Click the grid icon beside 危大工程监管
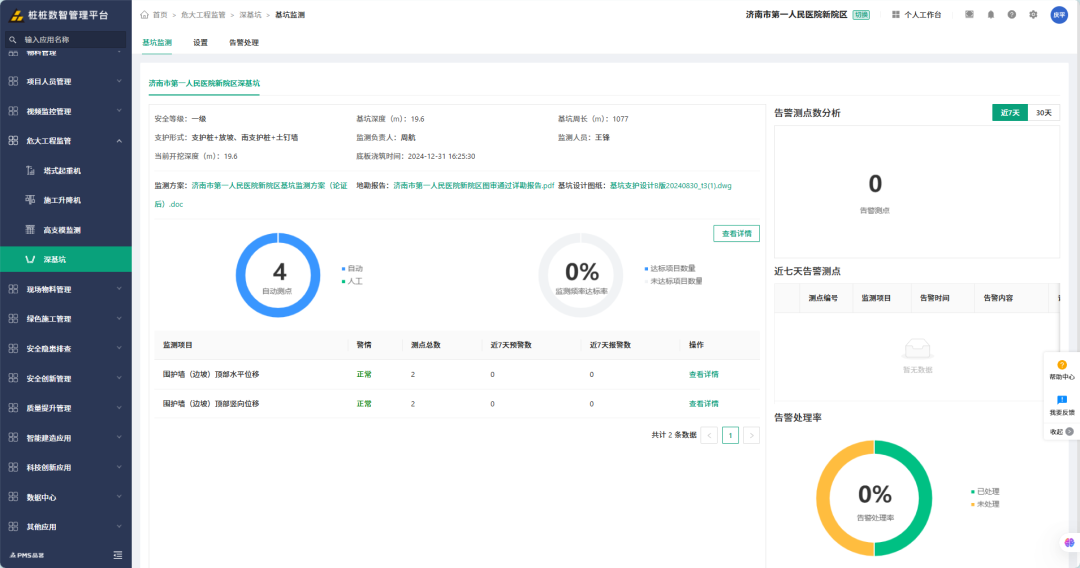 13,140
